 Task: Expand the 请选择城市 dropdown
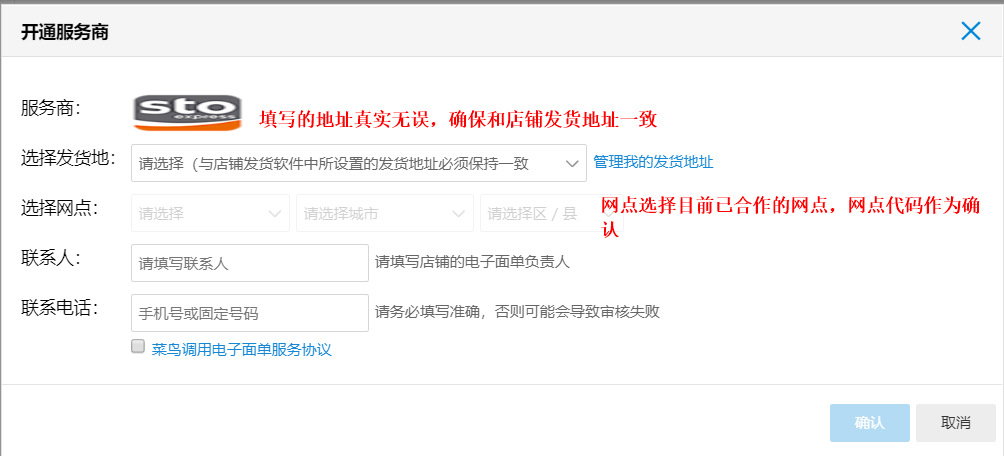point(385,213)
